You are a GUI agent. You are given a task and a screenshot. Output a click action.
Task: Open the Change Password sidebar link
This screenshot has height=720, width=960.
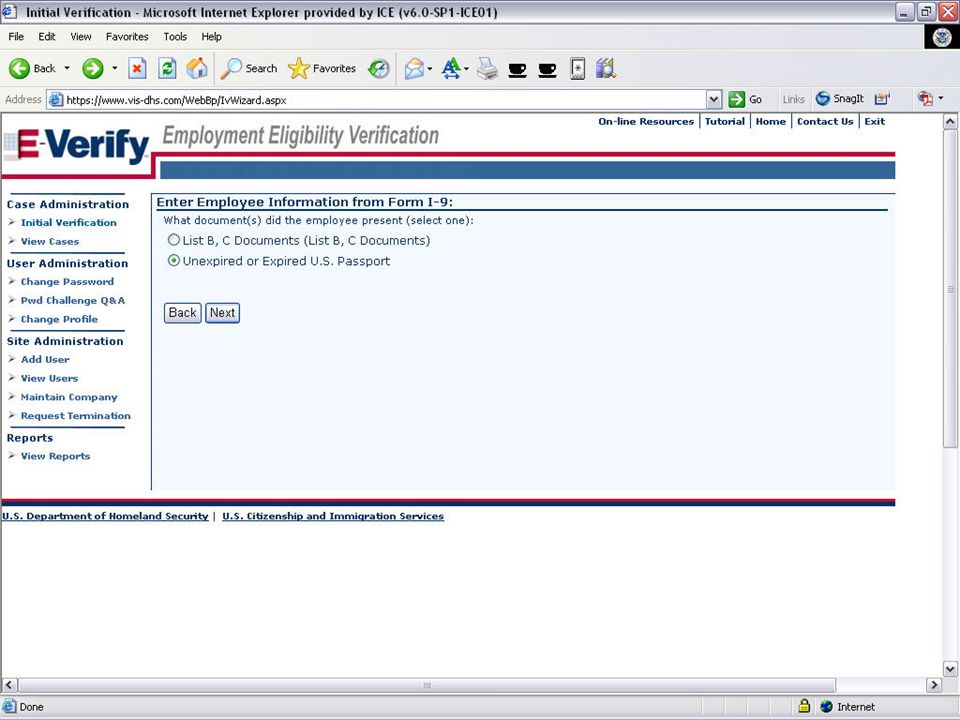[67, 282]
